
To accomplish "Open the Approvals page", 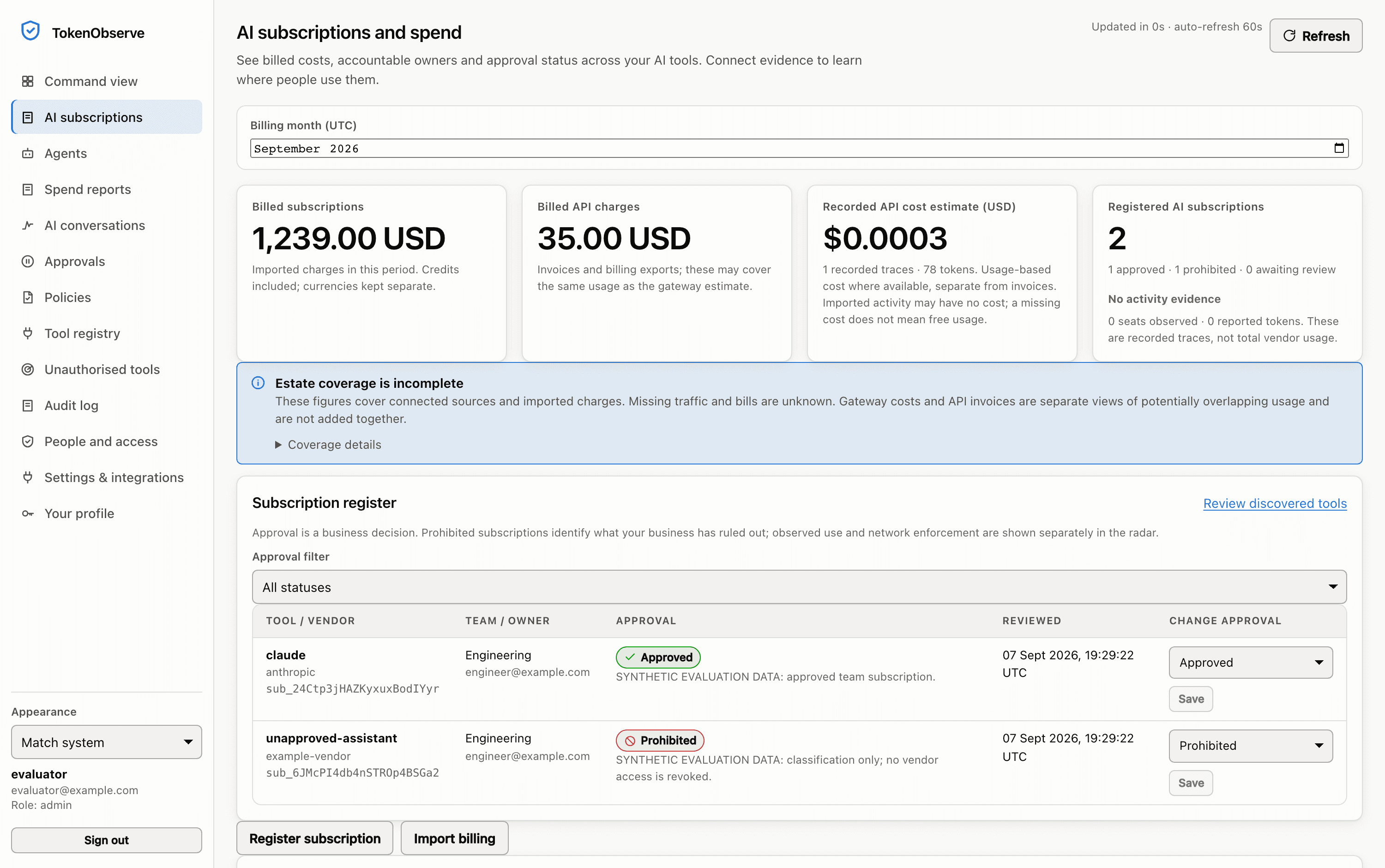I will pos(107,261).
